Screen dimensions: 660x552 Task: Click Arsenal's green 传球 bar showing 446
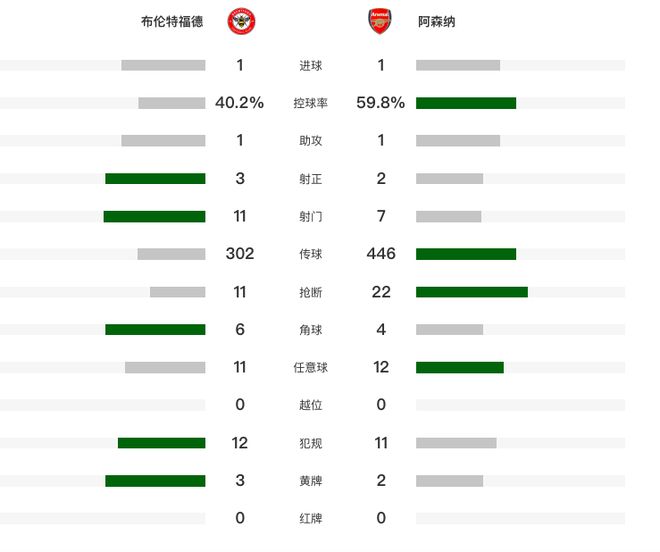pos(466,254)
